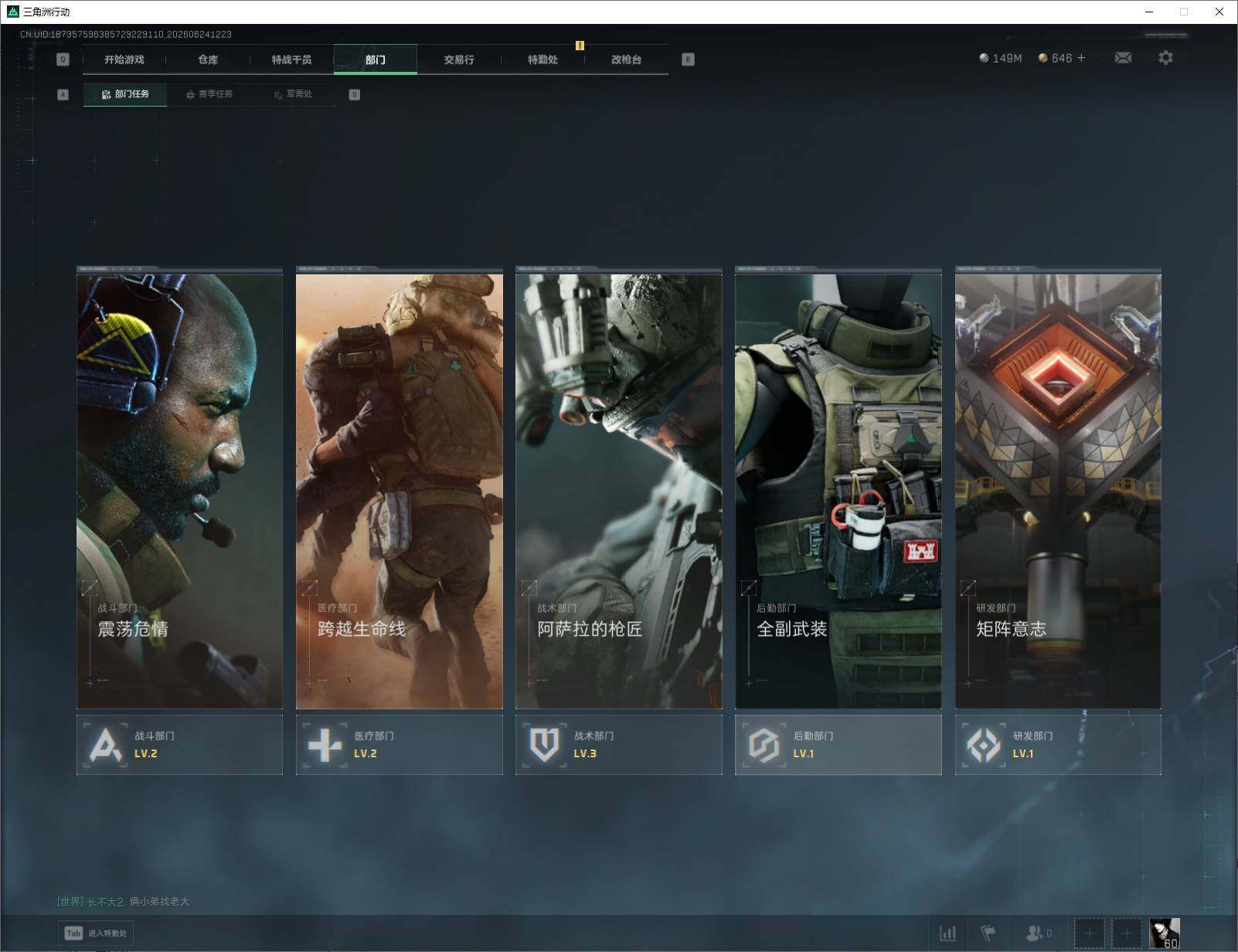The height and width of the screenshot is (952, 1238).
Task: Select the 部门 tab
Action: (x=376, y=59)
